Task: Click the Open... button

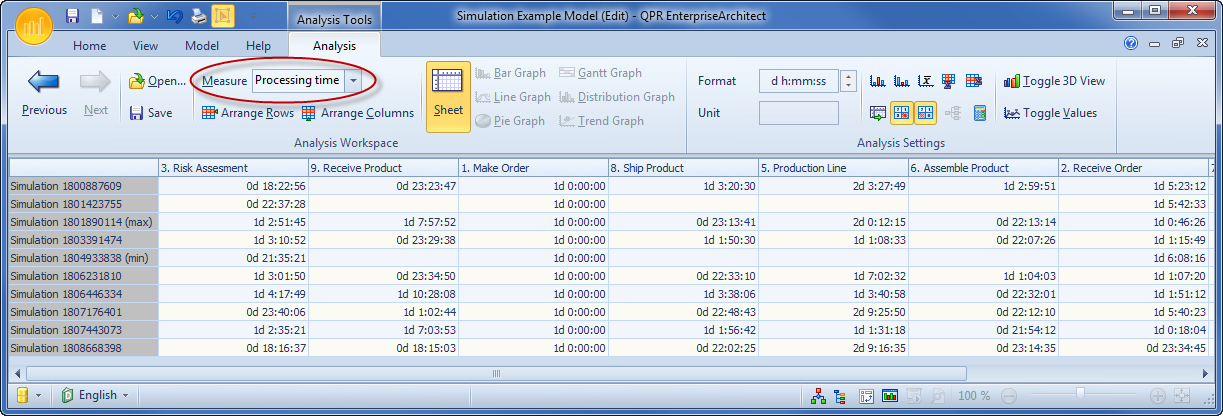Action: (x=157, y=81)
